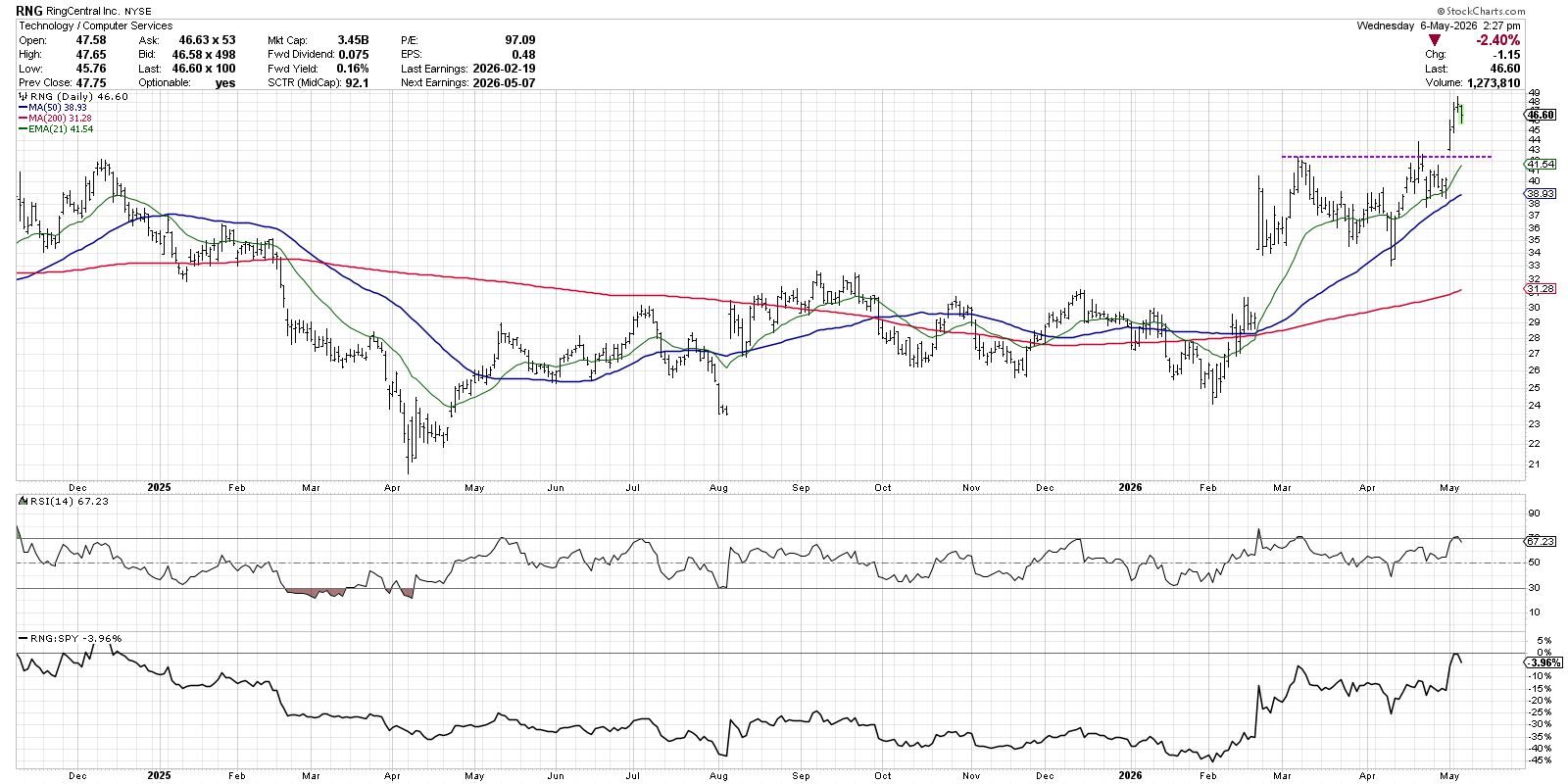Click the 41.54 EMA tag on the price axis
The image size is (1568, 784).
tap(1541, 164)
